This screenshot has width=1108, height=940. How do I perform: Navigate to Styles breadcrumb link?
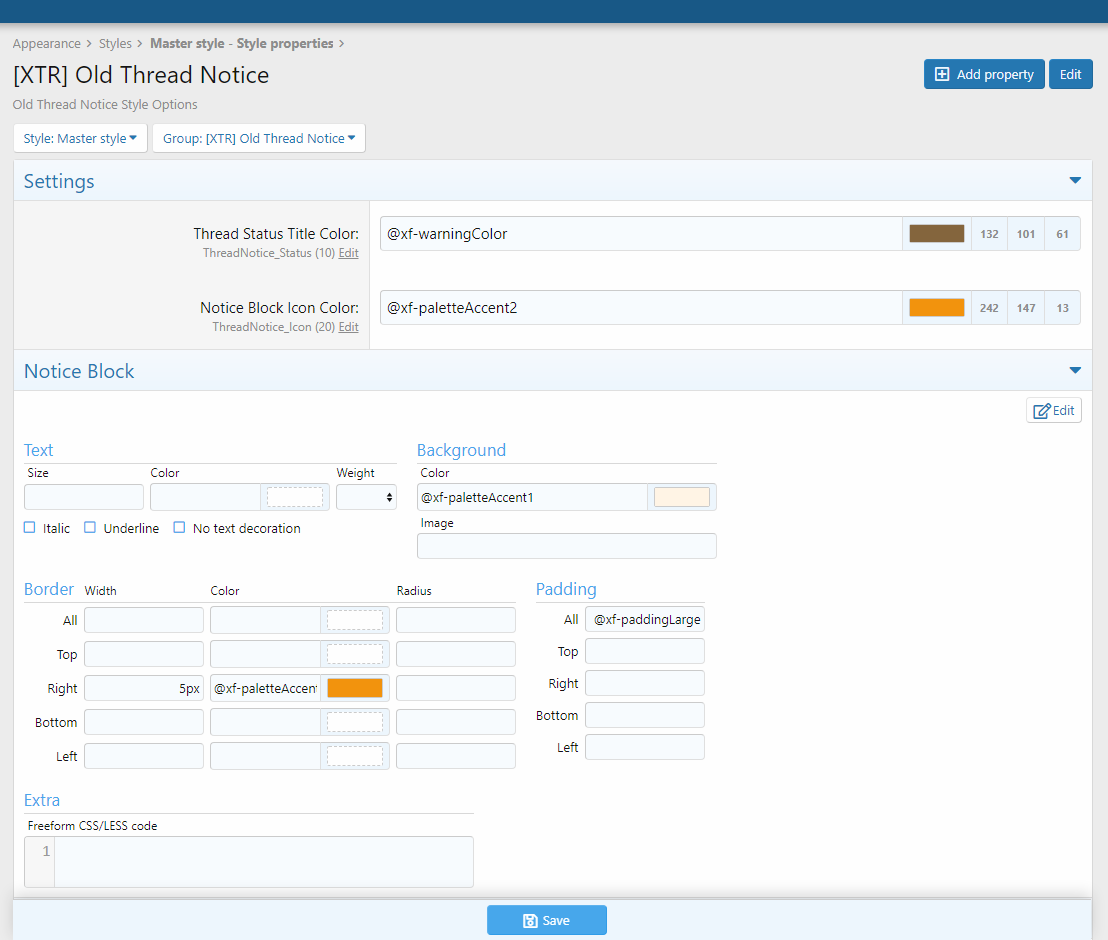[x=115, y=44]
